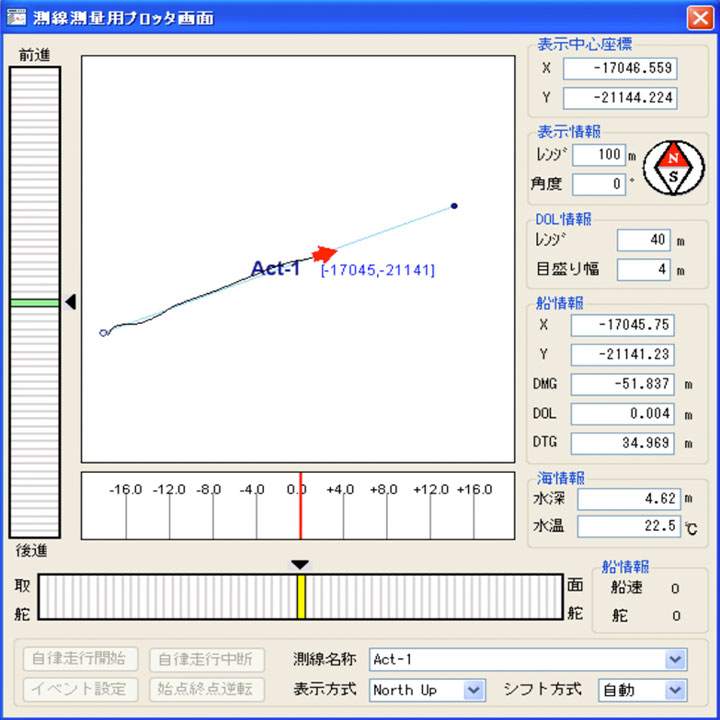
Task: Click the display range field showing 100
Action: (598, 155)
